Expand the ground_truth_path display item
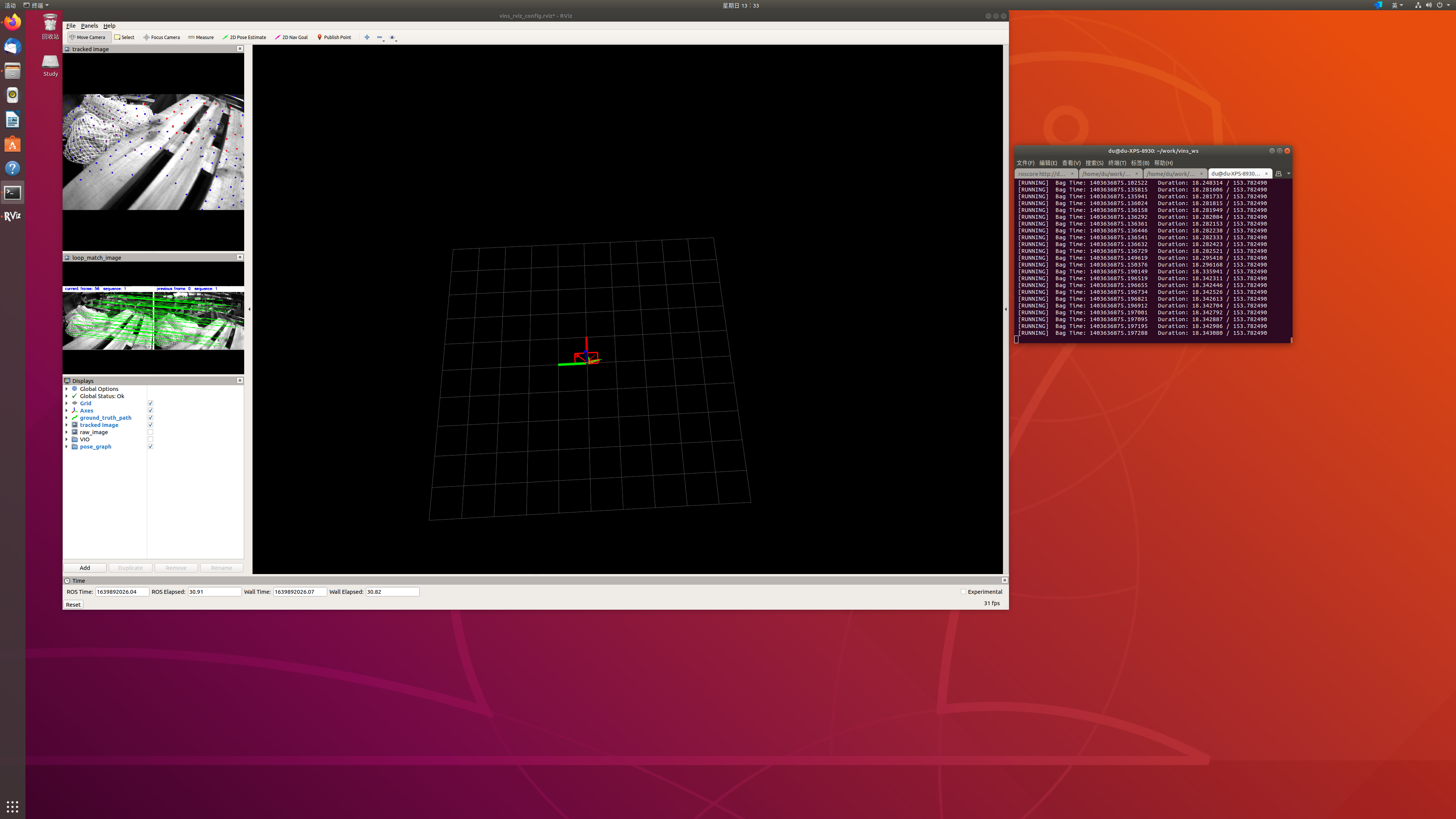Viewport: 1456px width, 819px height. [67, 418]
